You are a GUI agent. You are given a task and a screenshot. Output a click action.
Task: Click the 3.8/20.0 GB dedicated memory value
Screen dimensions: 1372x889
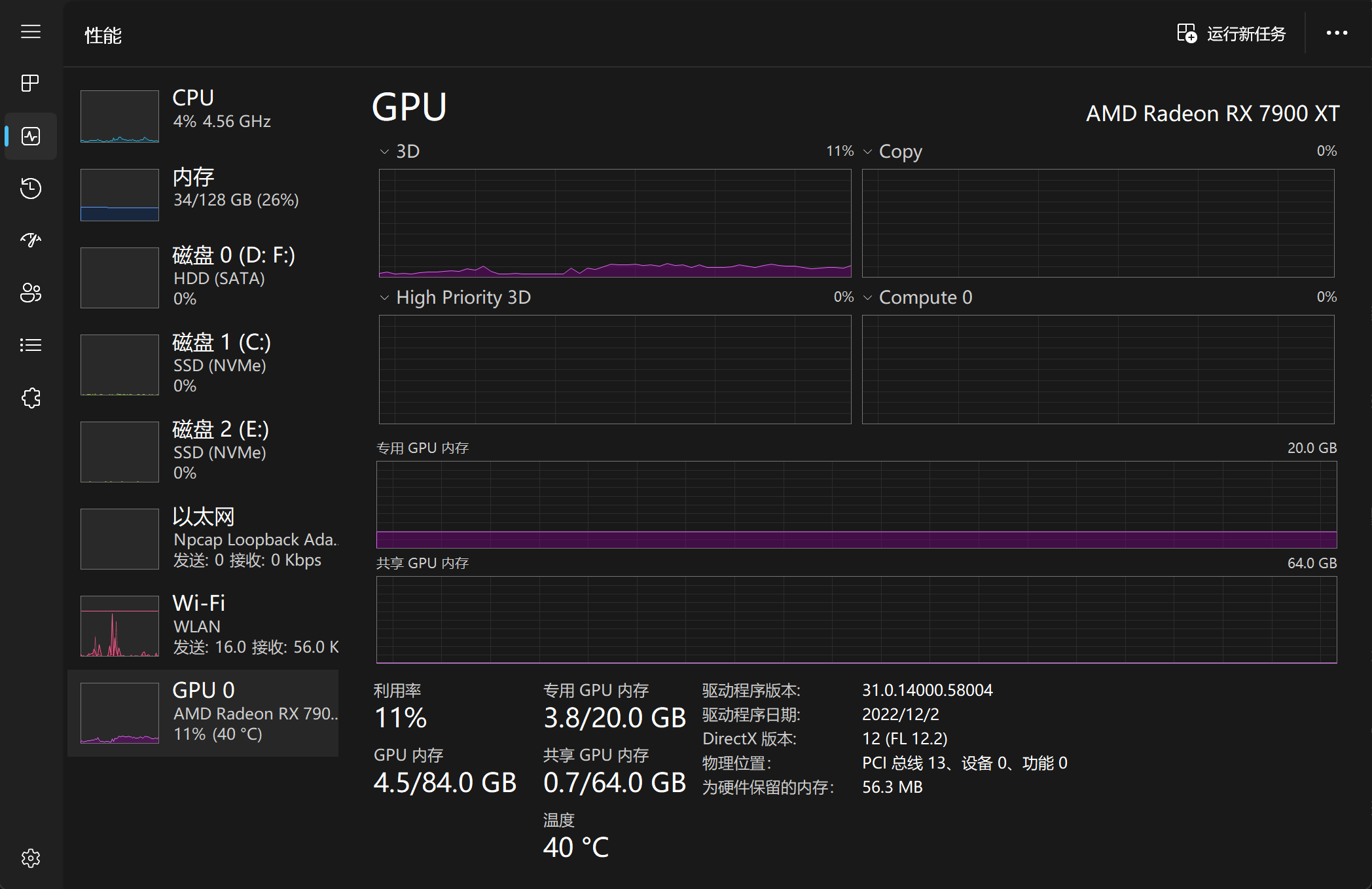tap(615, 718)
